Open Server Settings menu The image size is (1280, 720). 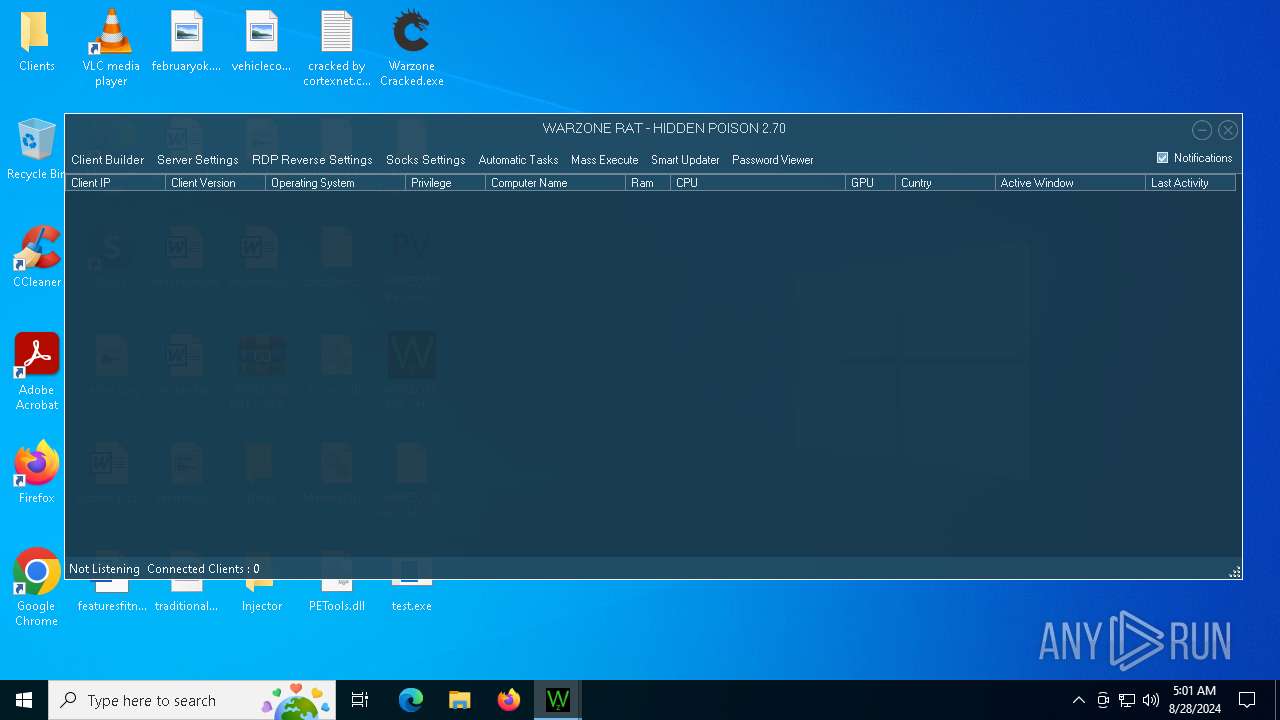pyautogui.click(x=197, y=160)
